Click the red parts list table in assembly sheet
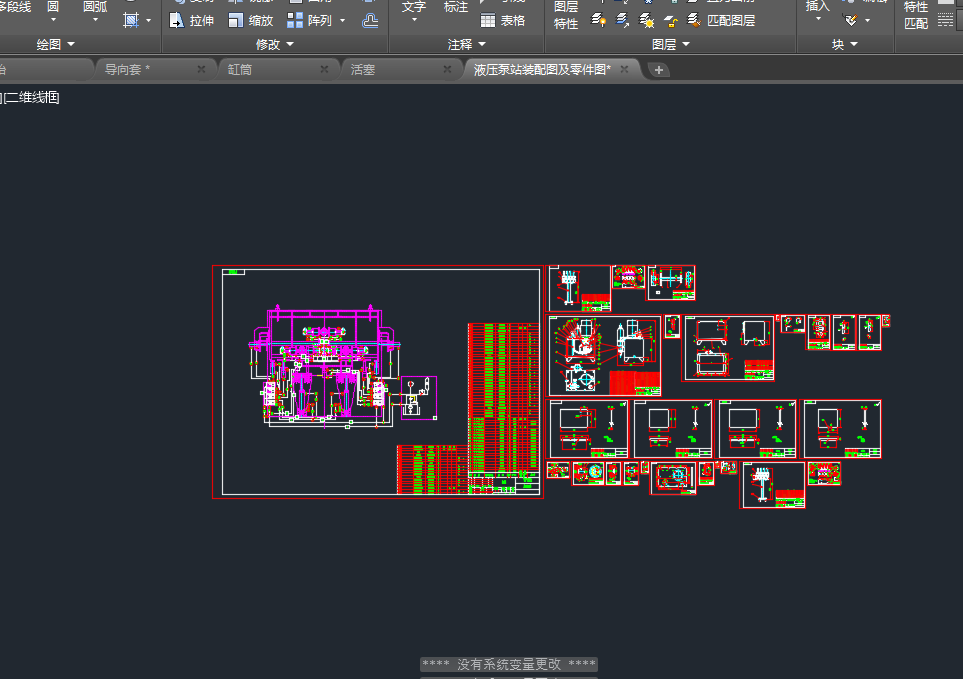963x679 pixels. (504, 397)
